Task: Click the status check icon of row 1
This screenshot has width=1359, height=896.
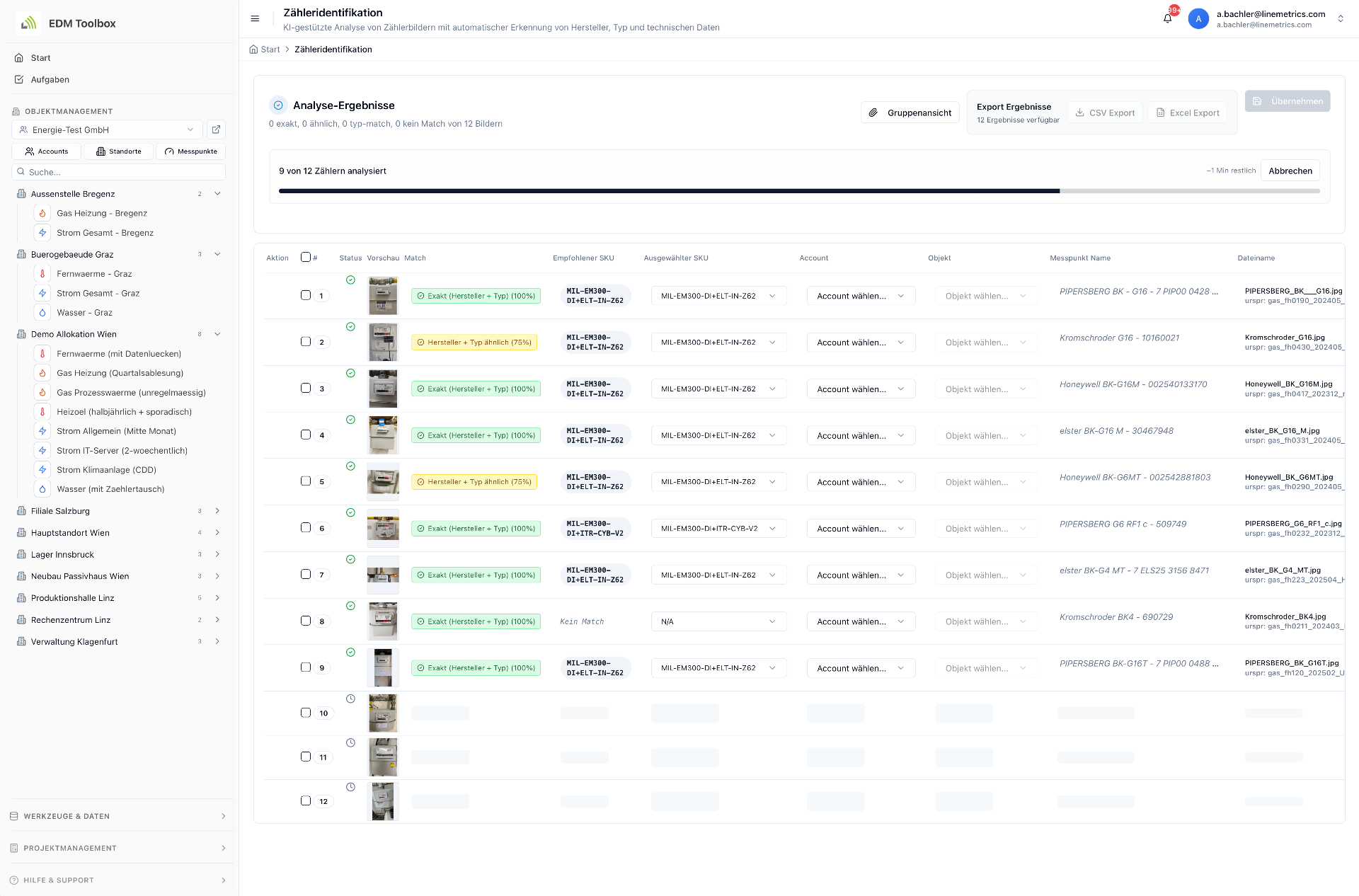Action: coord(350,280)
